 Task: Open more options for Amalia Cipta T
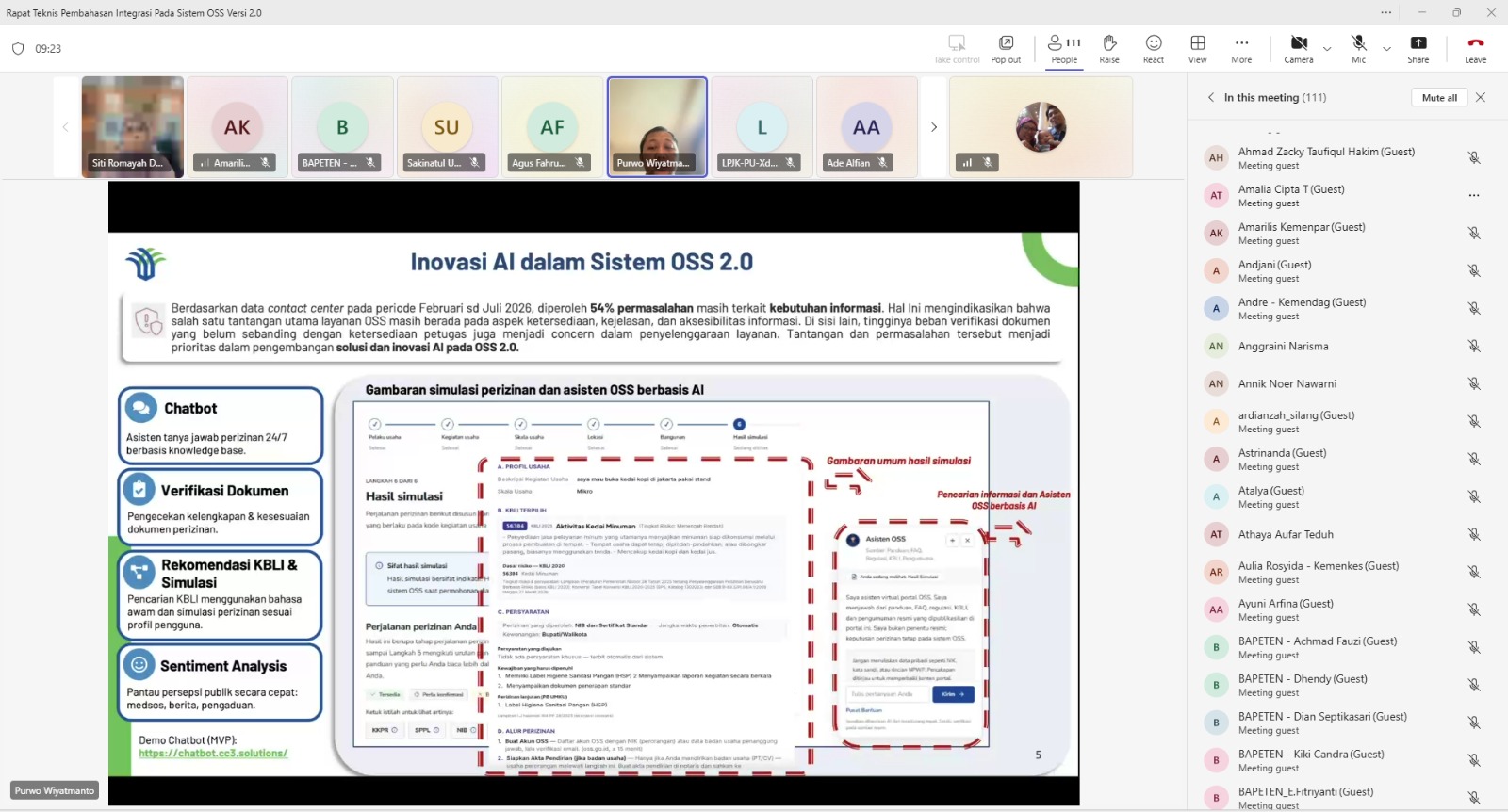(1474, 195)
